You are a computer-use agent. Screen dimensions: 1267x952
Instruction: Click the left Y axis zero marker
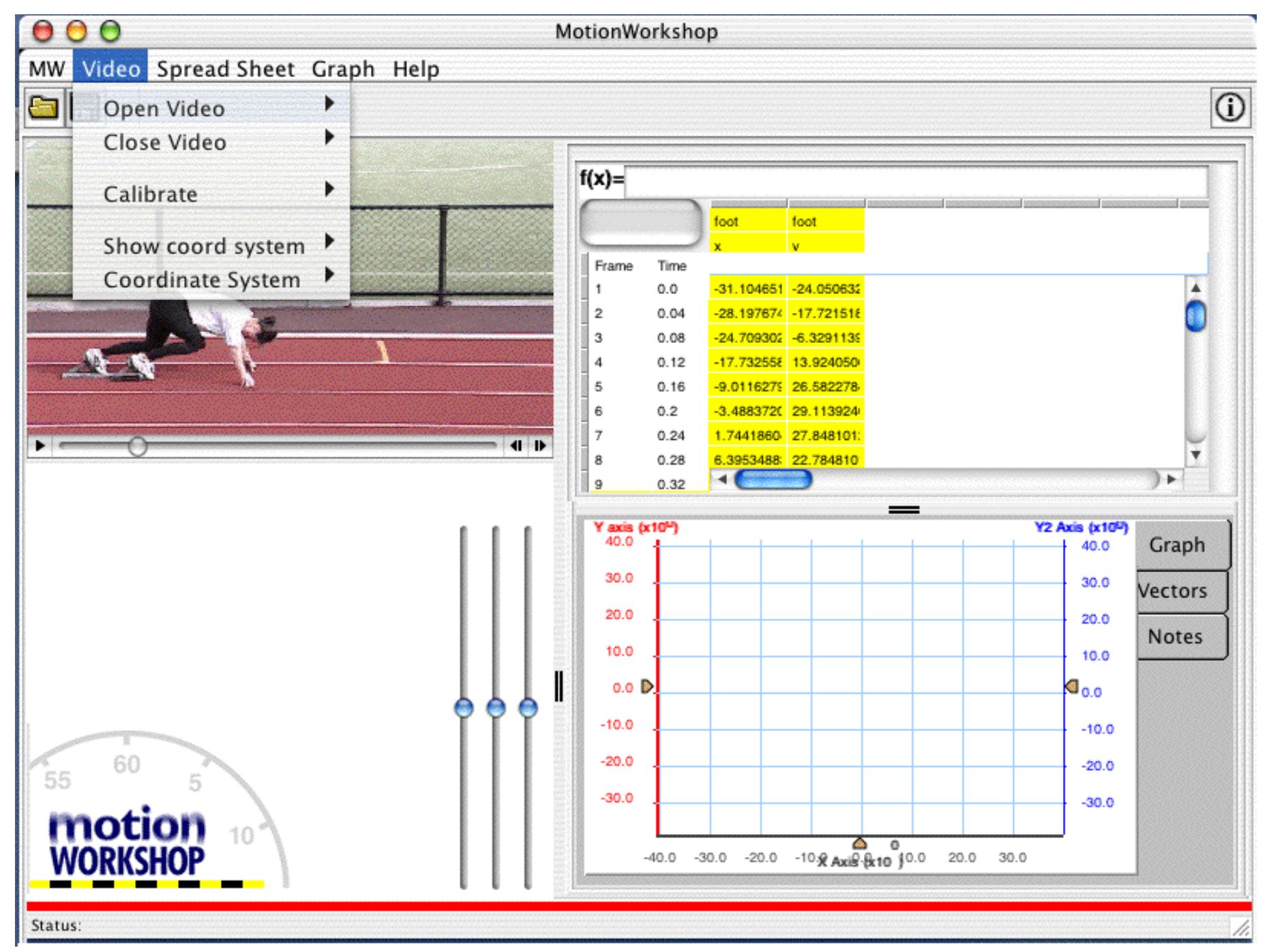coord(646,687)
